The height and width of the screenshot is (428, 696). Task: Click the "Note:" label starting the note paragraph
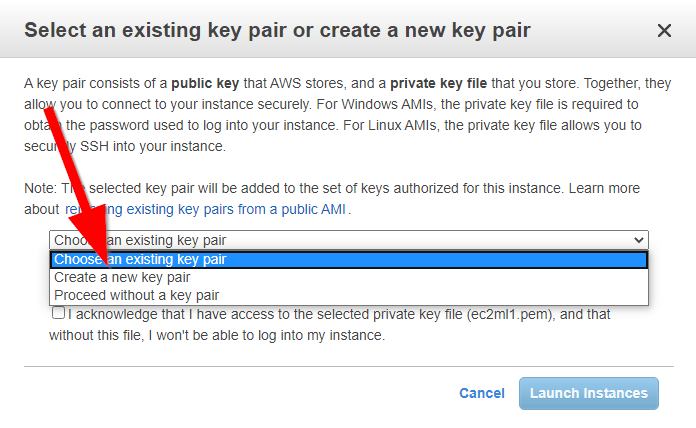pyautogui.click(x=41, y=188)
